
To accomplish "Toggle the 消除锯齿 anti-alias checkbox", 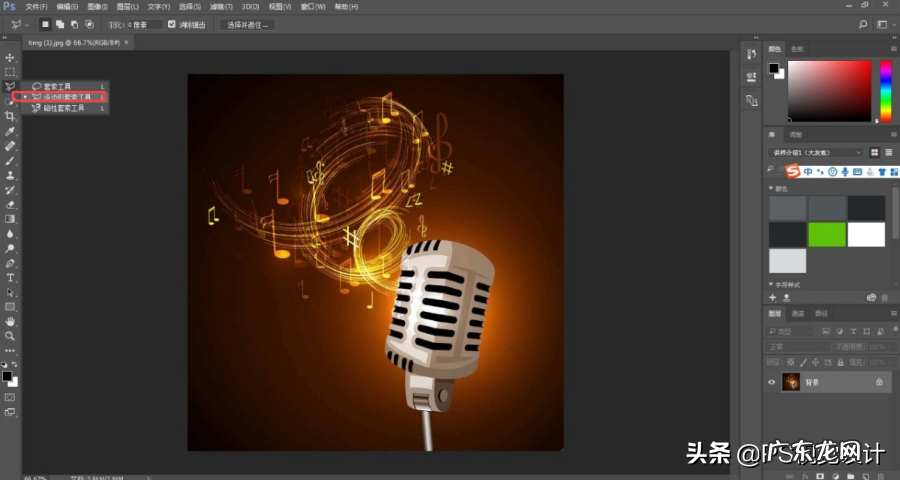I will 172,24.
